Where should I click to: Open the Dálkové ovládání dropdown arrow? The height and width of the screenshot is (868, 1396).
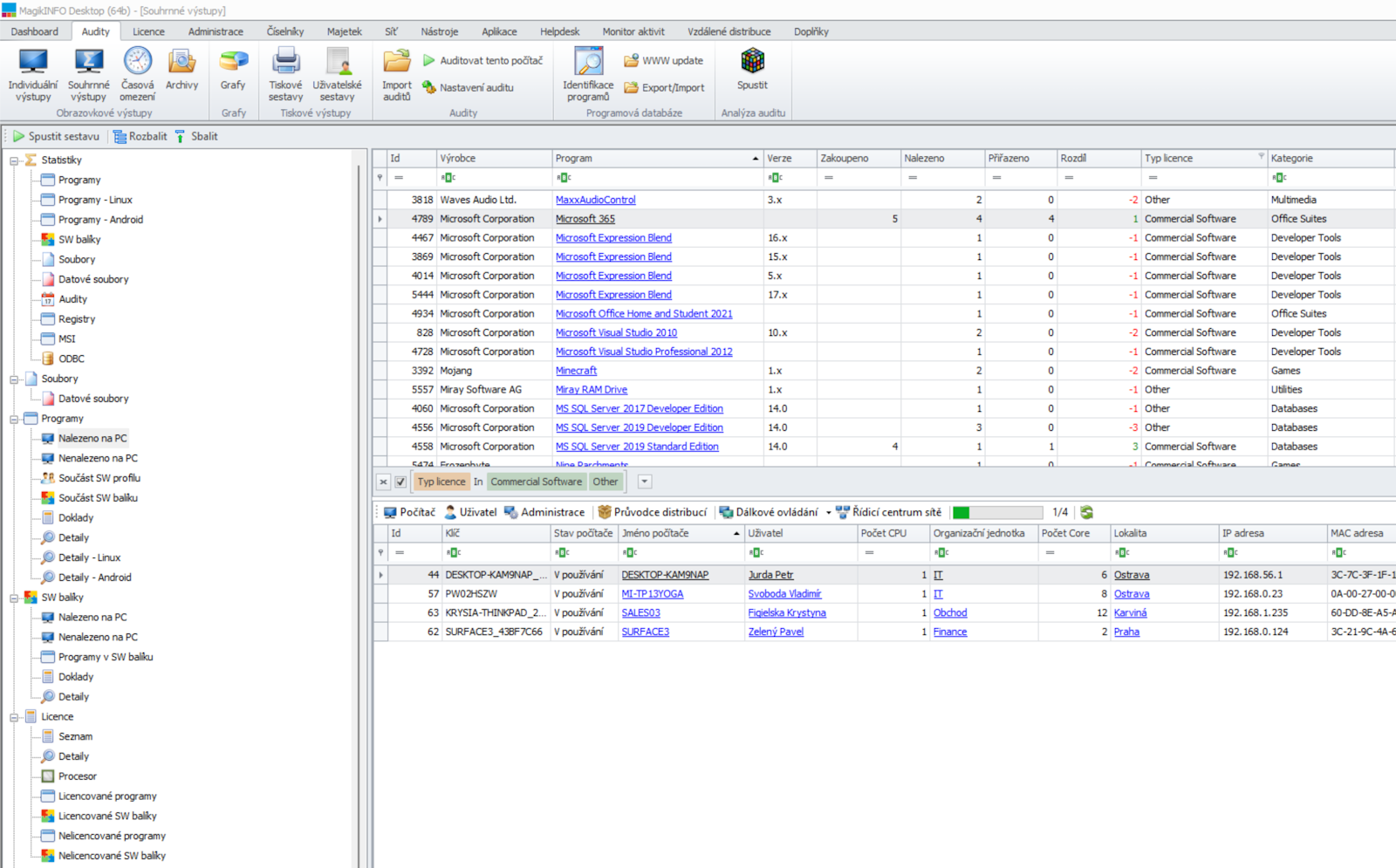pyautogui.click(x=828, y=512)
